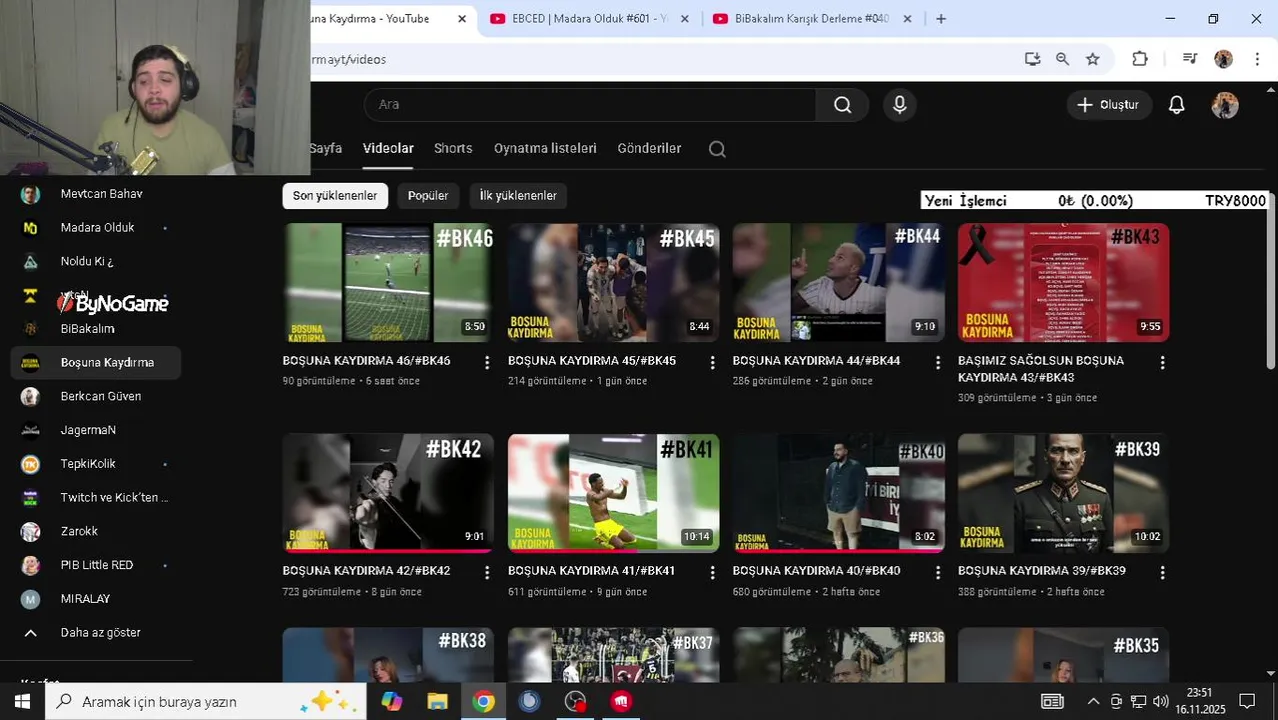Open video title BOŞUNA KAYDIRMA 44/#BK44

816,361
